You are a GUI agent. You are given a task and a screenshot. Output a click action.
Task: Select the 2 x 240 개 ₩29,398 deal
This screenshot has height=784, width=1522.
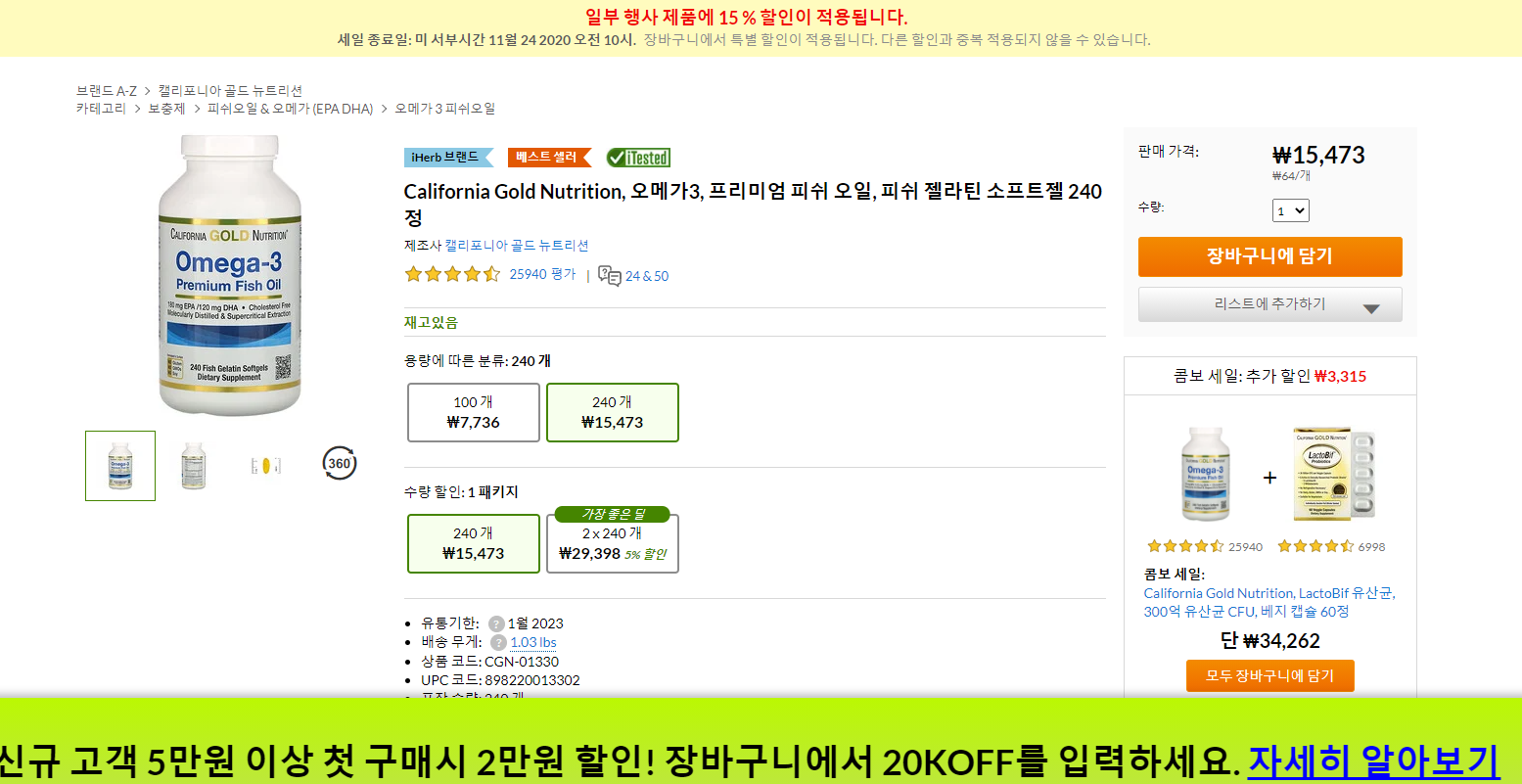[x=612, y=543]
